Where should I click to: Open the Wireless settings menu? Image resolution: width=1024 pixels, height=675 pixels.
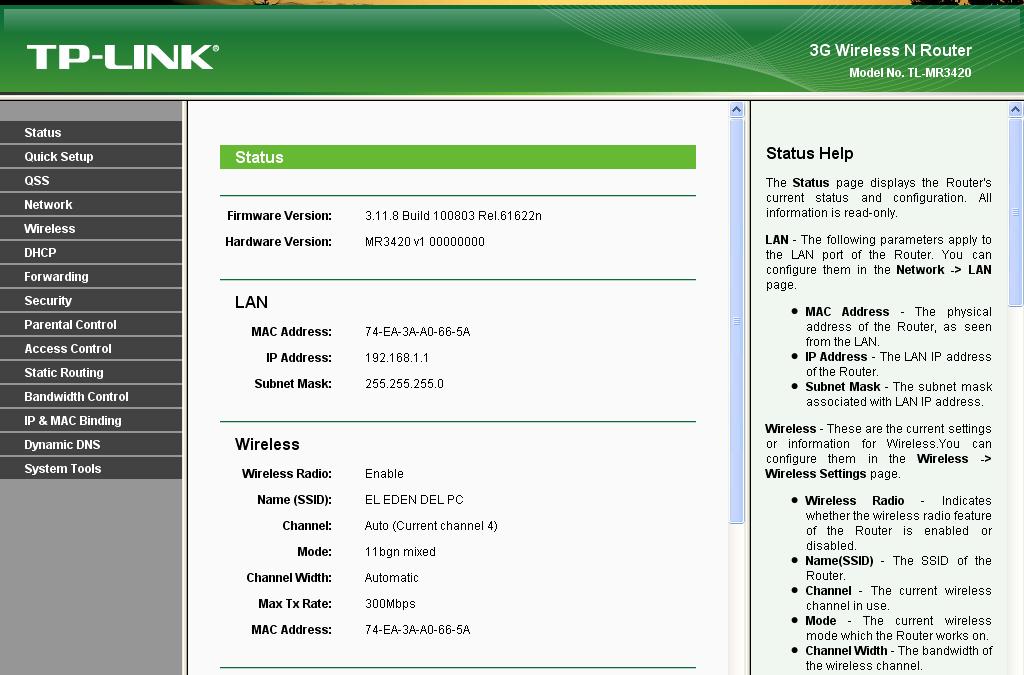tap(91, 228)
